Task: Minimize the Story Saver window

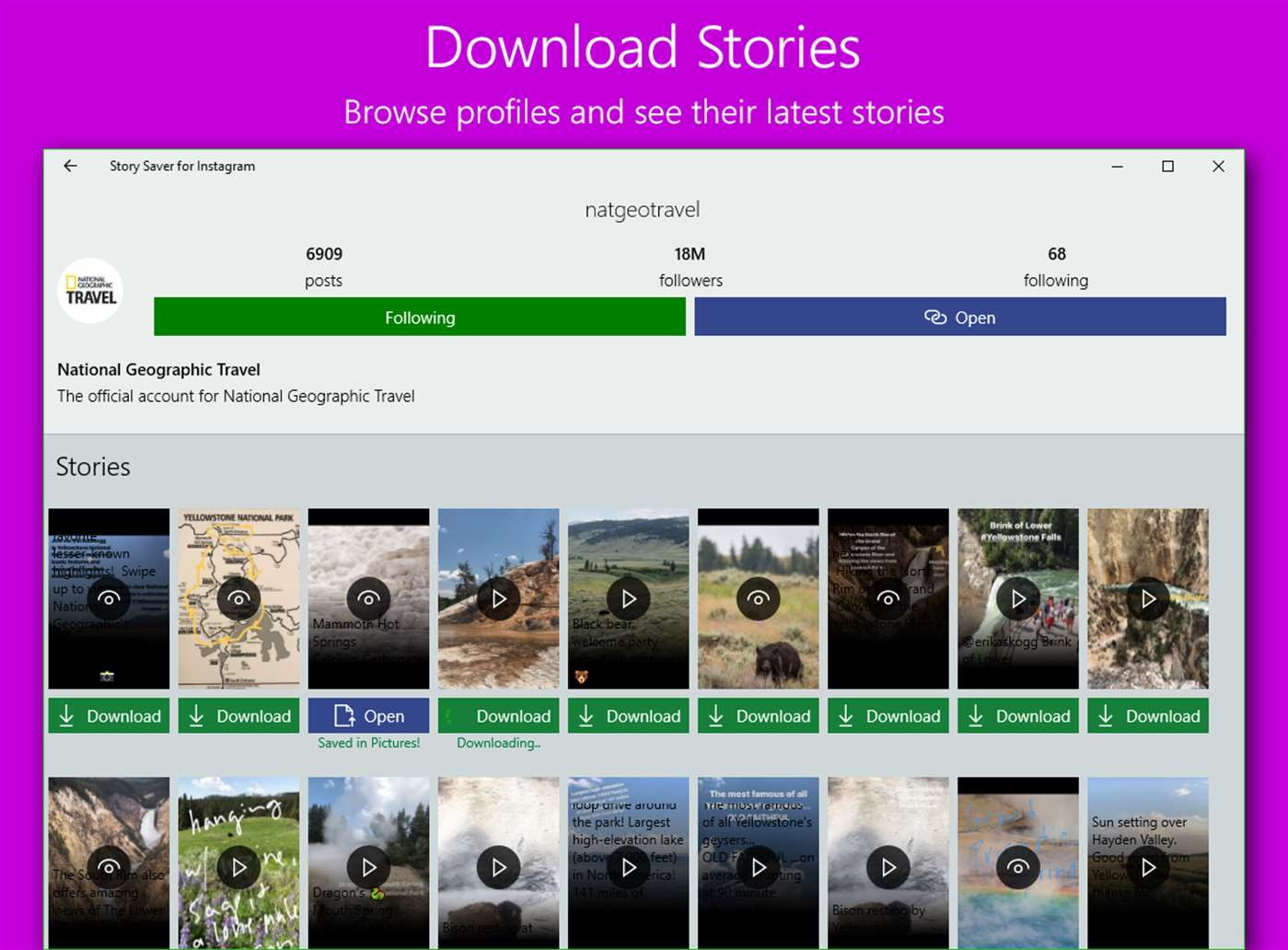Action: 1117,166
